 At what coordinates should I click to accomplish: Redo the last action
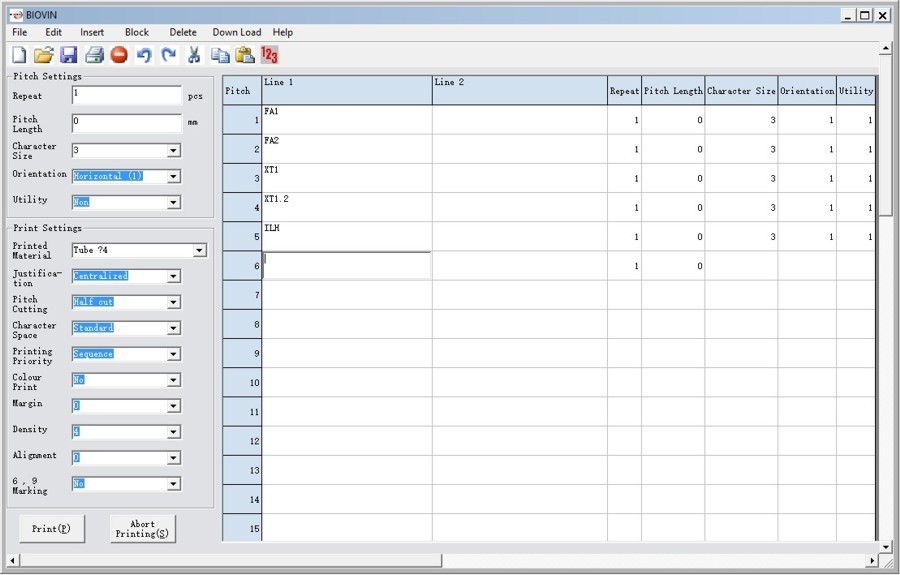(x=169, y=55)
